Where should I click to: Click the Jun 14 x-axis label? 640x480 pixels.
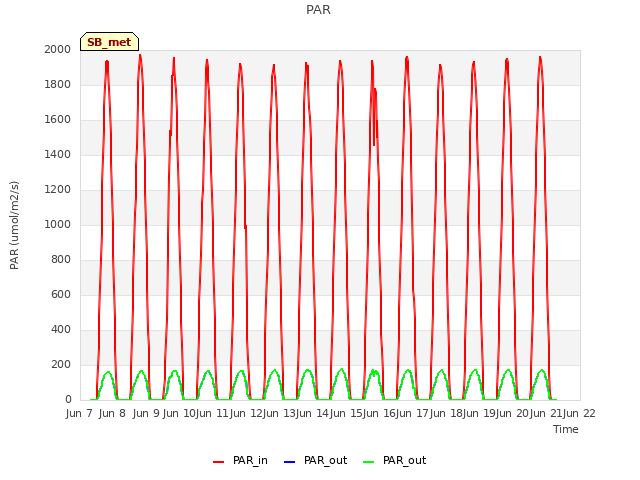click(x=314, y=413)
